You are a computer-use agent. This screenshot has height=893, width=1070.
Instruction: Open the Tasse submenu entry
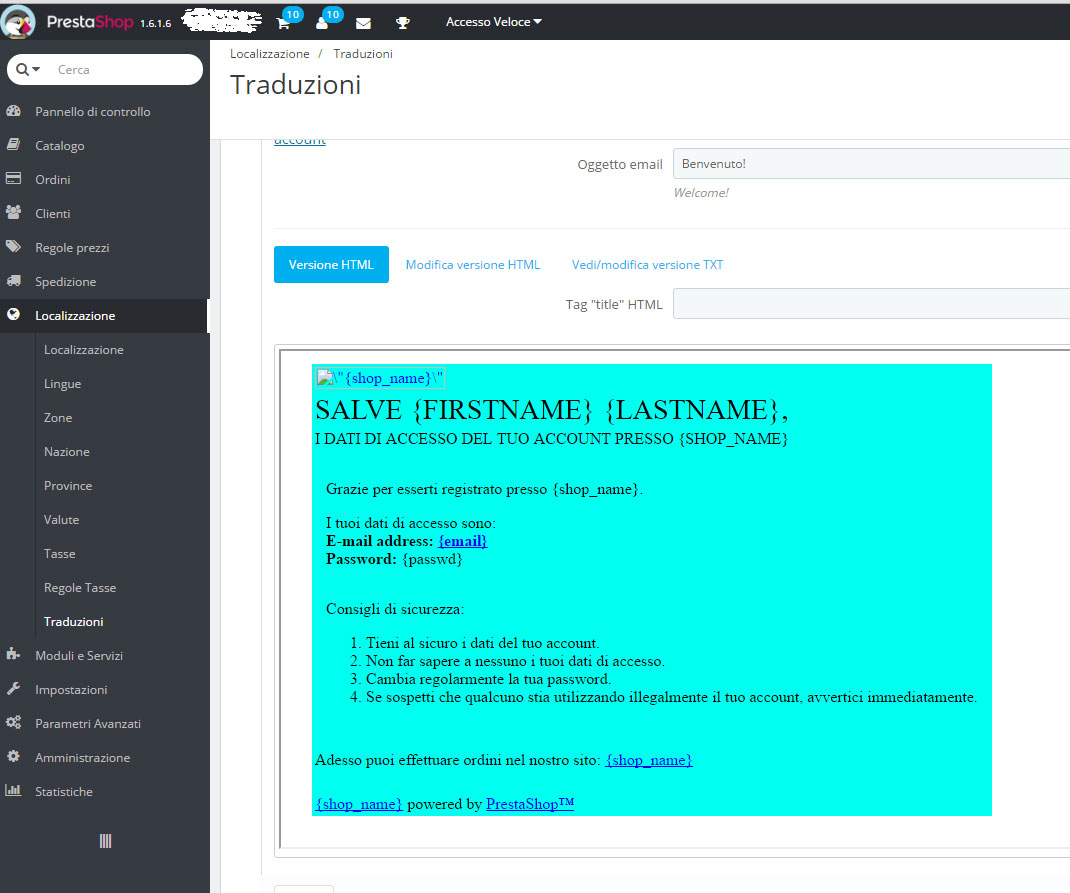pos(59,554)
